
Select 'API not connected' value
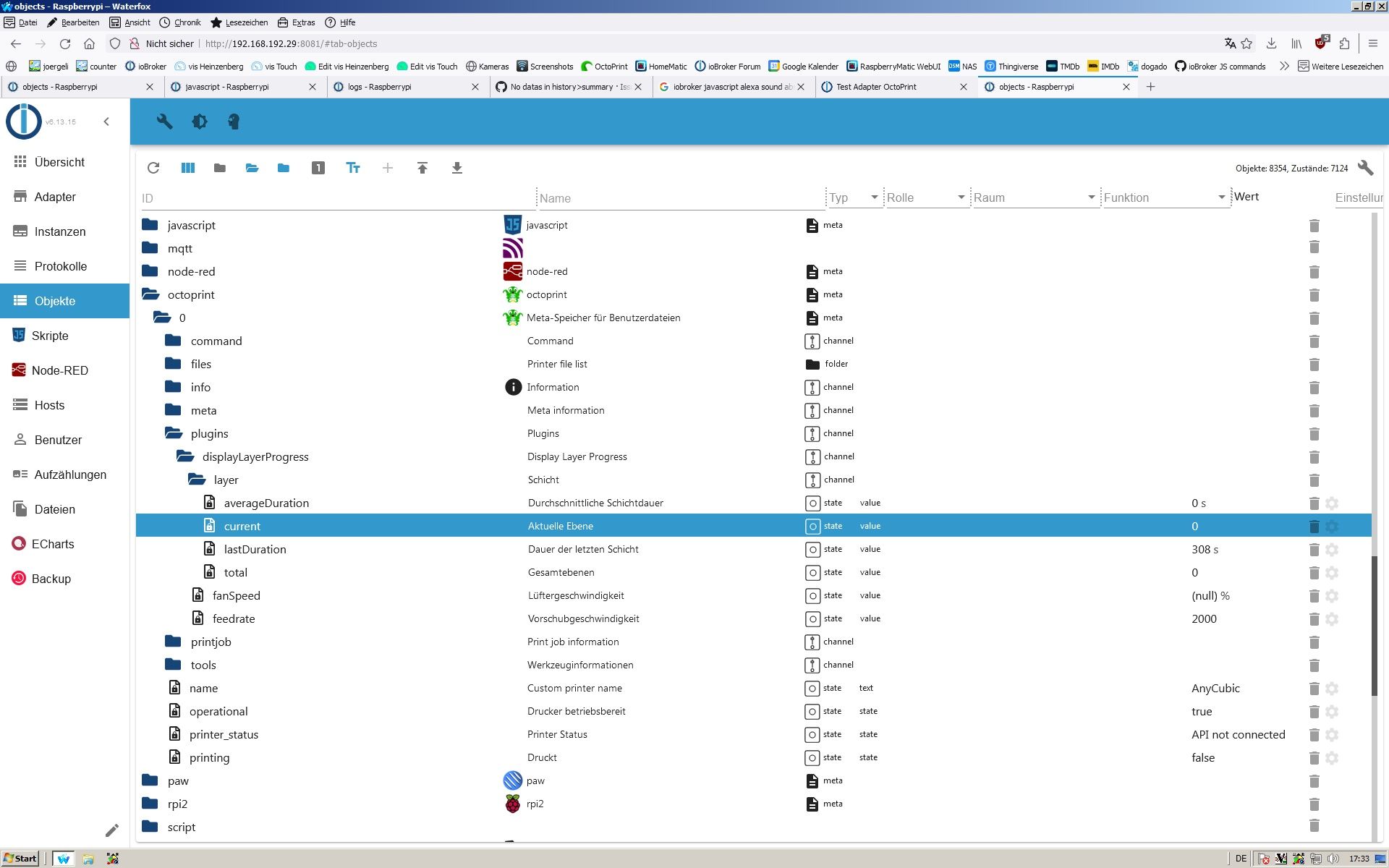click(x=1238, y=734)
